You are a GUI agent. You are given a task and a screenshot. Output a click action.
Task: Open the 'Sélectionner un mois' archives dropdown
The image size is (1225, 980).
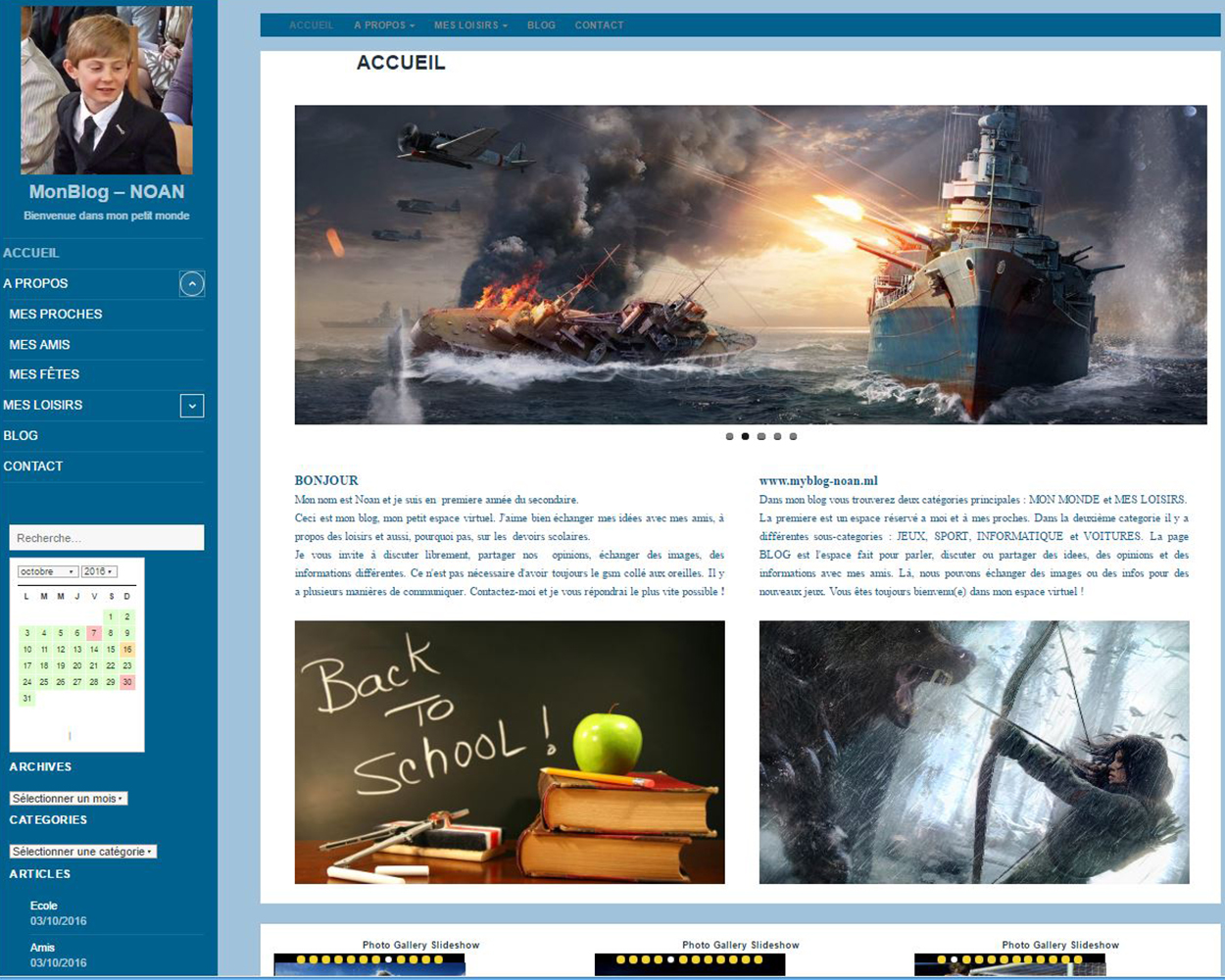[69, 799]
